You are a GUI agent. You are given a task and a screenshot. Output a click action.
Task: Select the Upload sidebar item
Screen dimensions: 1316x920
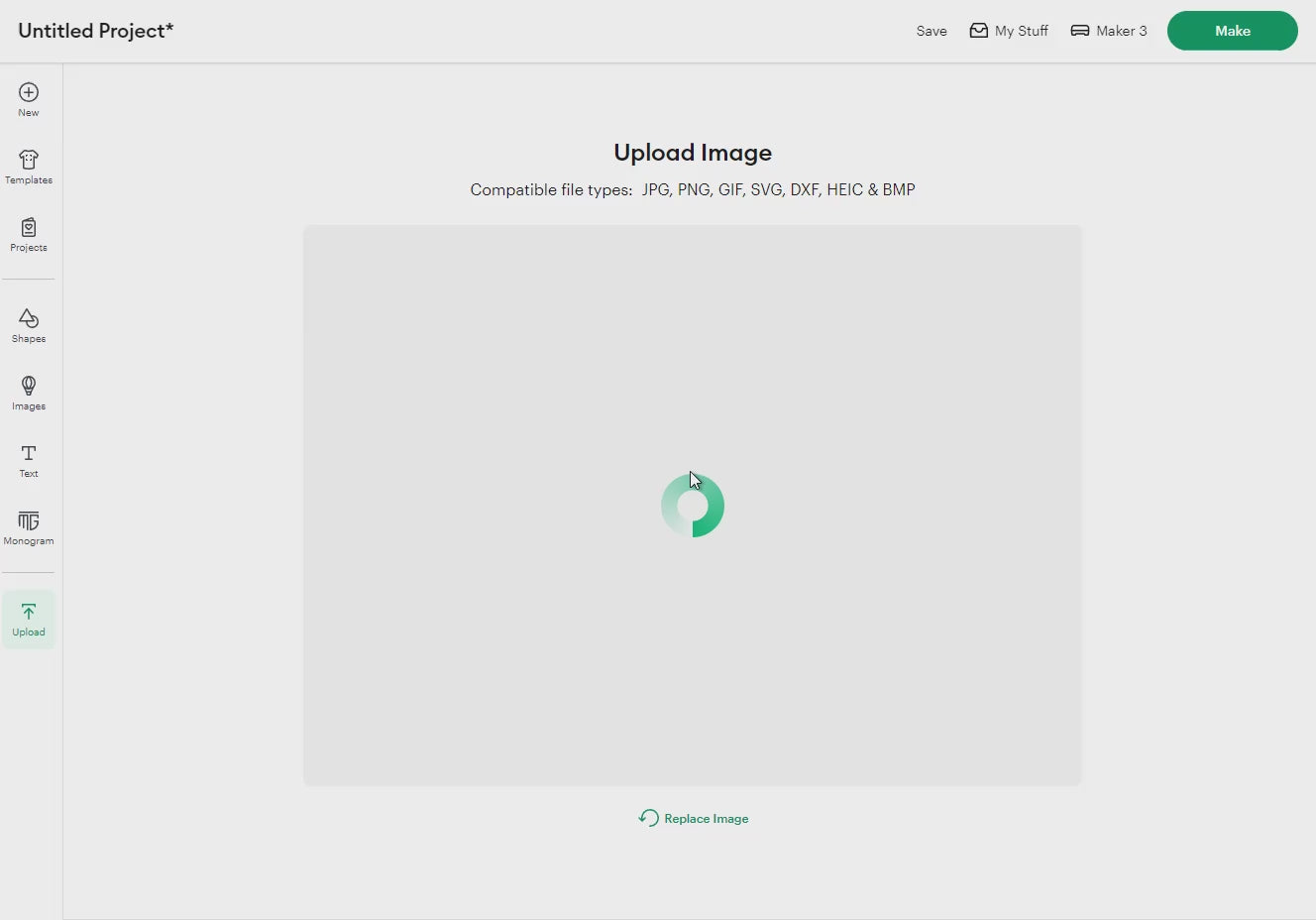tap(29, 620)
